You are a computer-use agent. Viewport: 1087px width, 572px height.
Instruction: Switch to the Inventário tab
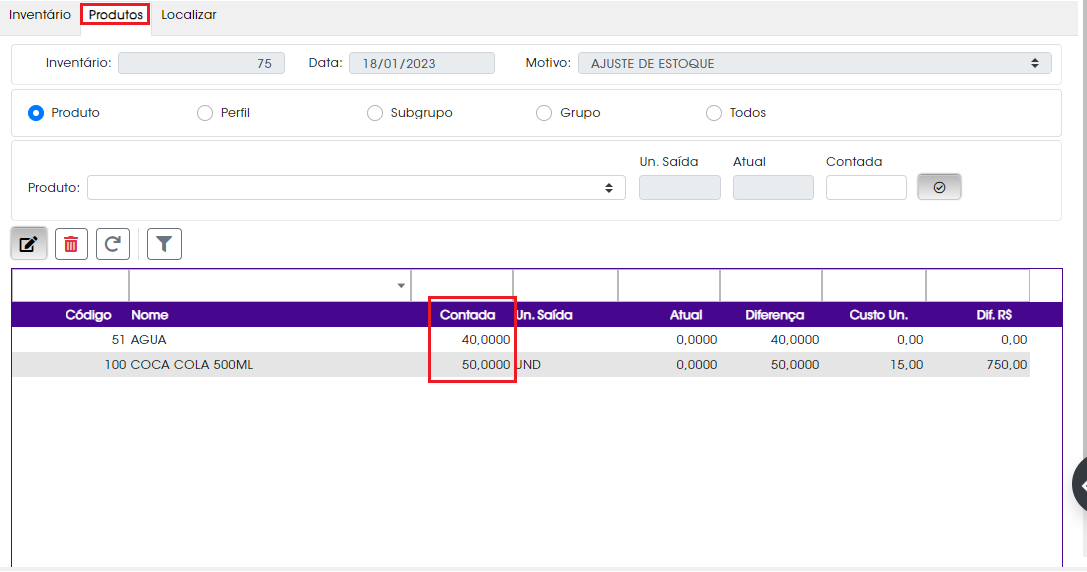[40, 15]
